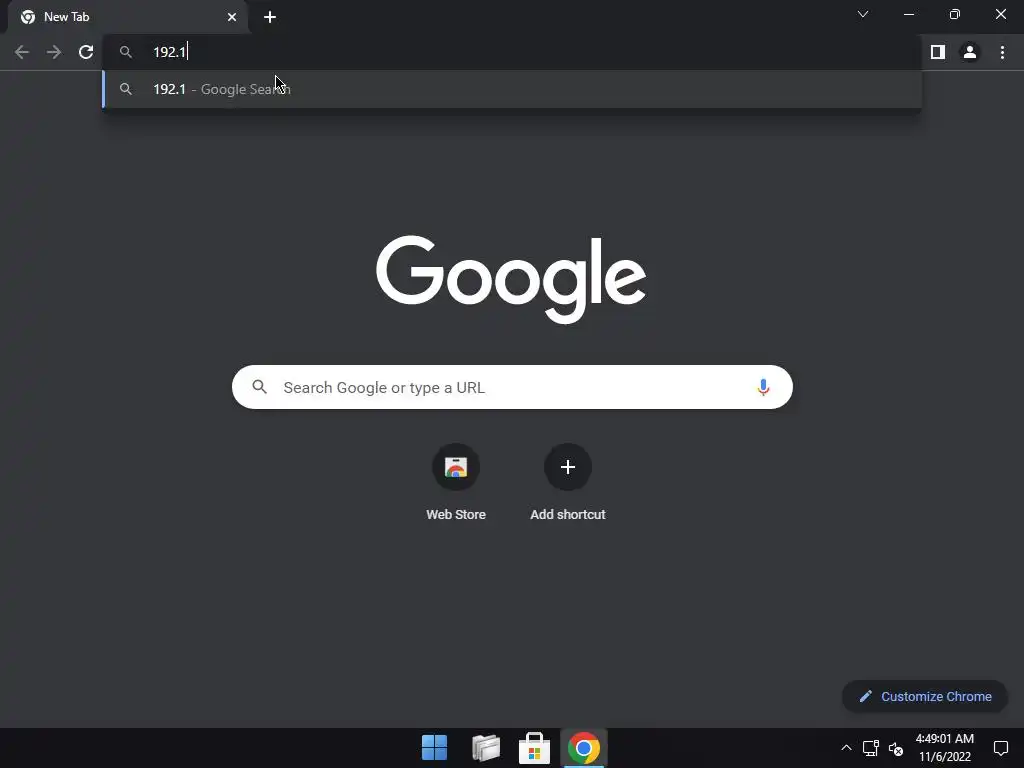1024x768 pixels.
Task: Click the browser Back arrow
Action: click(x=22, y=52)
